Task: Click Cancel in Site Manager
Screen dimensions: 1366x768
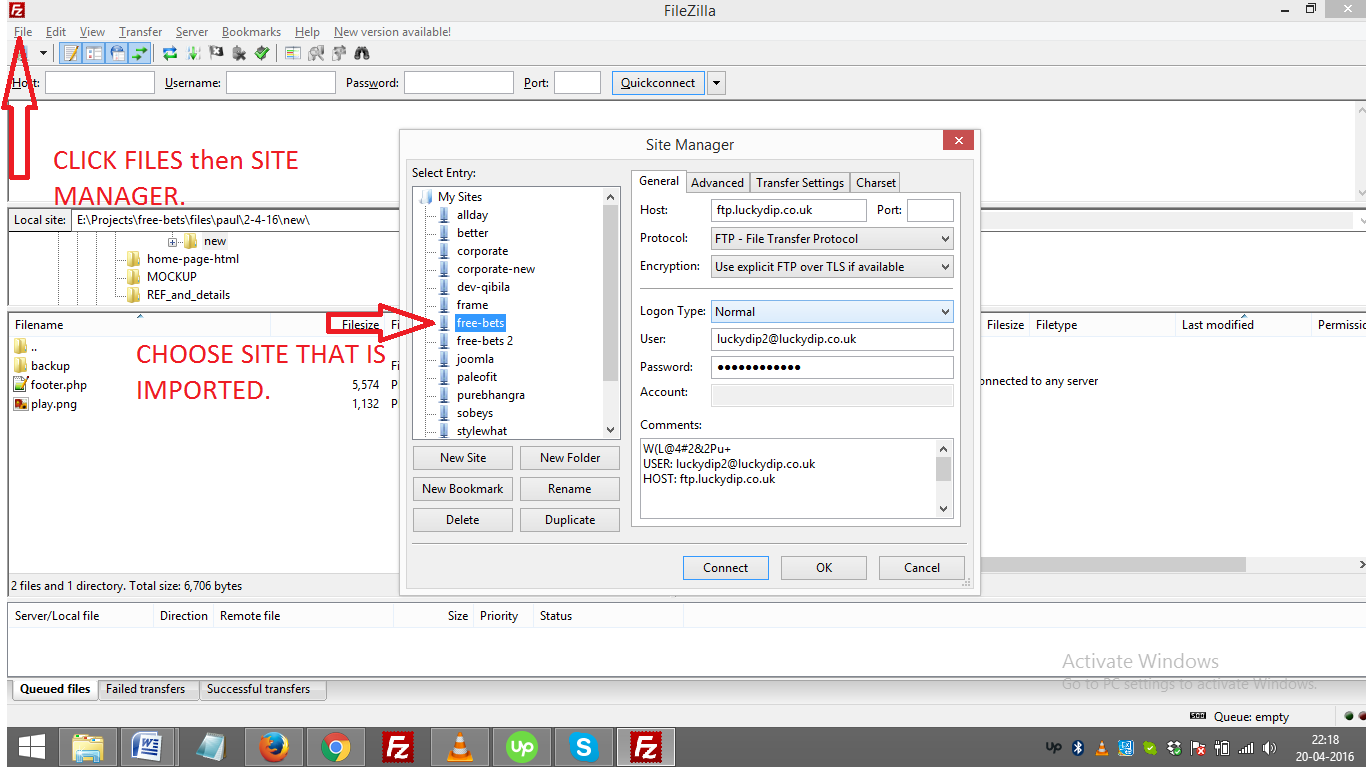Action: tap(922, 568)
